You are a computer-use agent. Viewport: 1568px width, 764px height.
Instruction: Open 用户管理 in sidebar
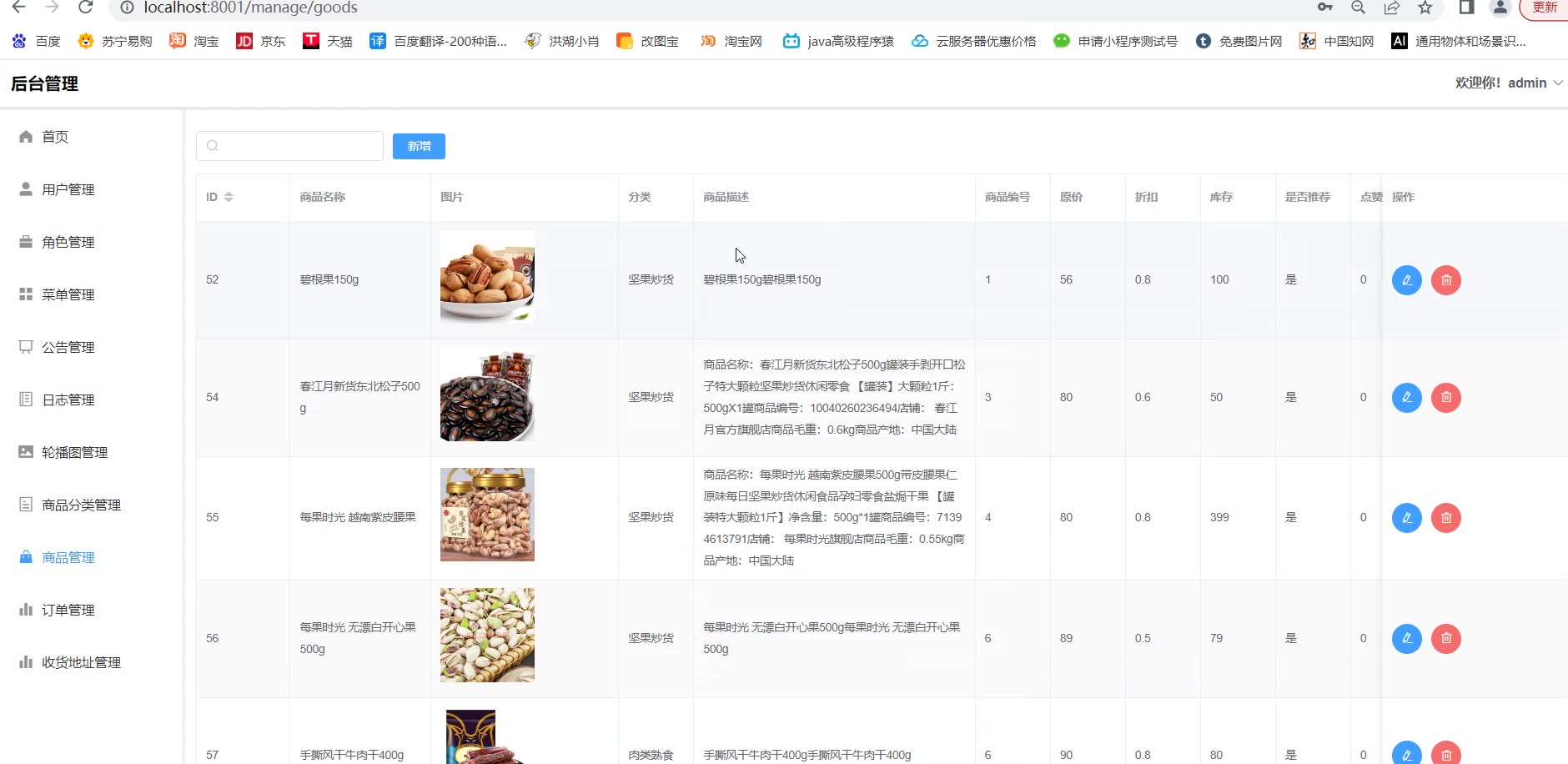(x=68, y=189)
